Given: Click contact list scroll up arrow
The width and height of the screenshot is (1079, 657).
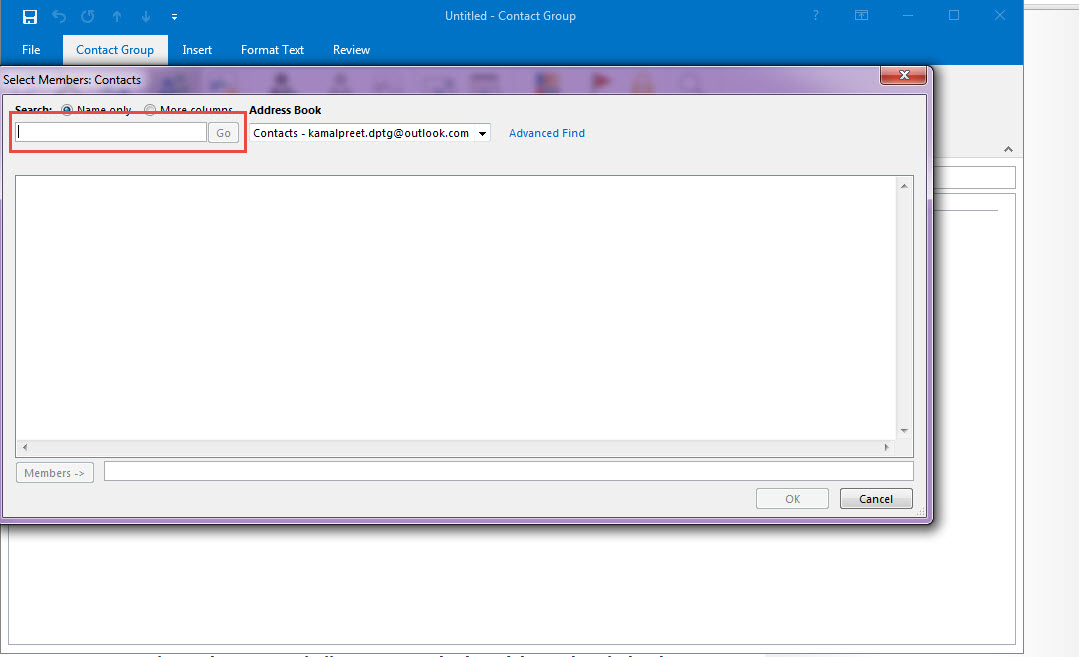Looking at the screenshot, I should pos(904,186).
